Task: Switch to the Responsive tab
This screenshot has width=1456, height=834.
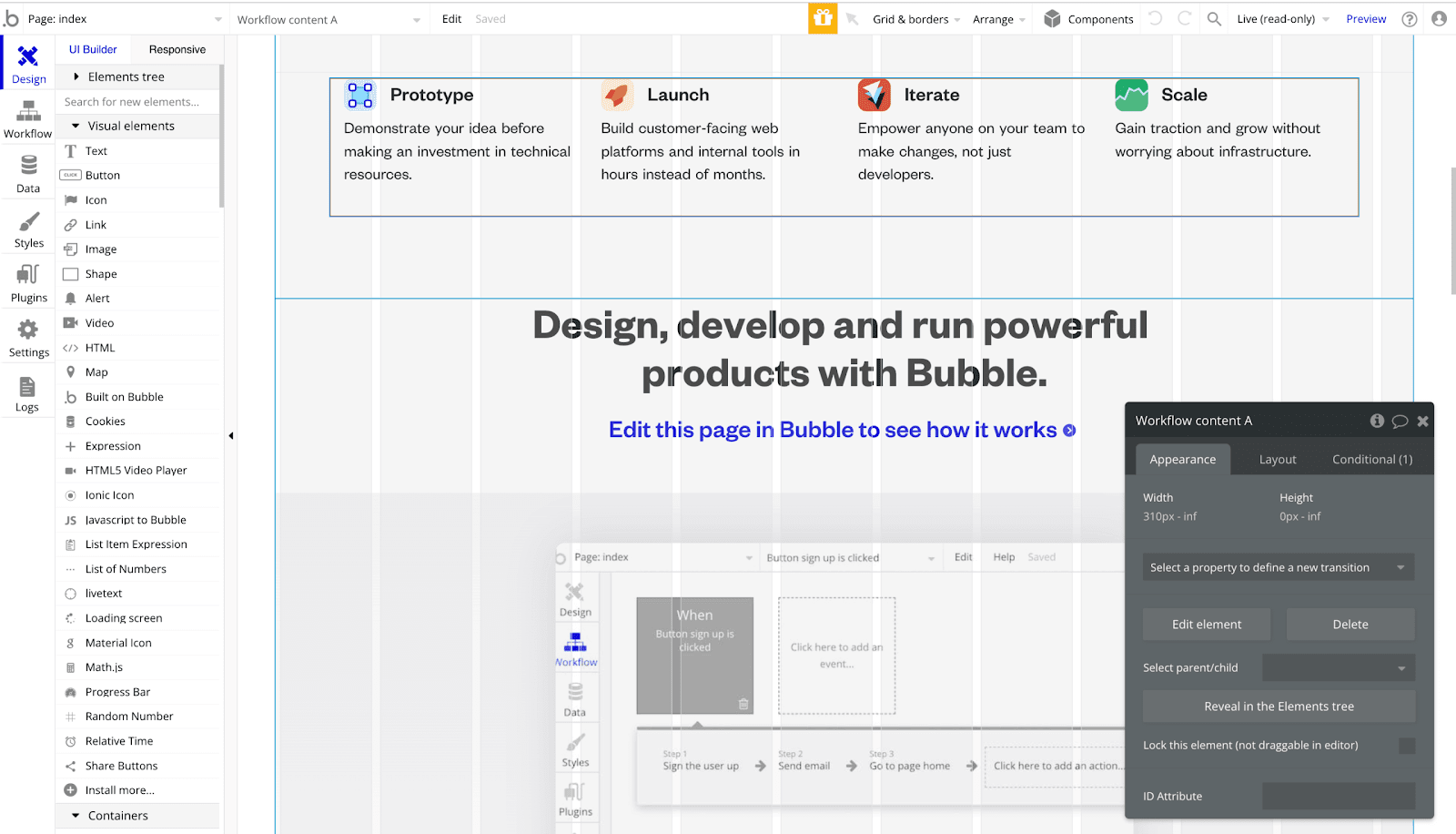Action: [x=177, y=49]
